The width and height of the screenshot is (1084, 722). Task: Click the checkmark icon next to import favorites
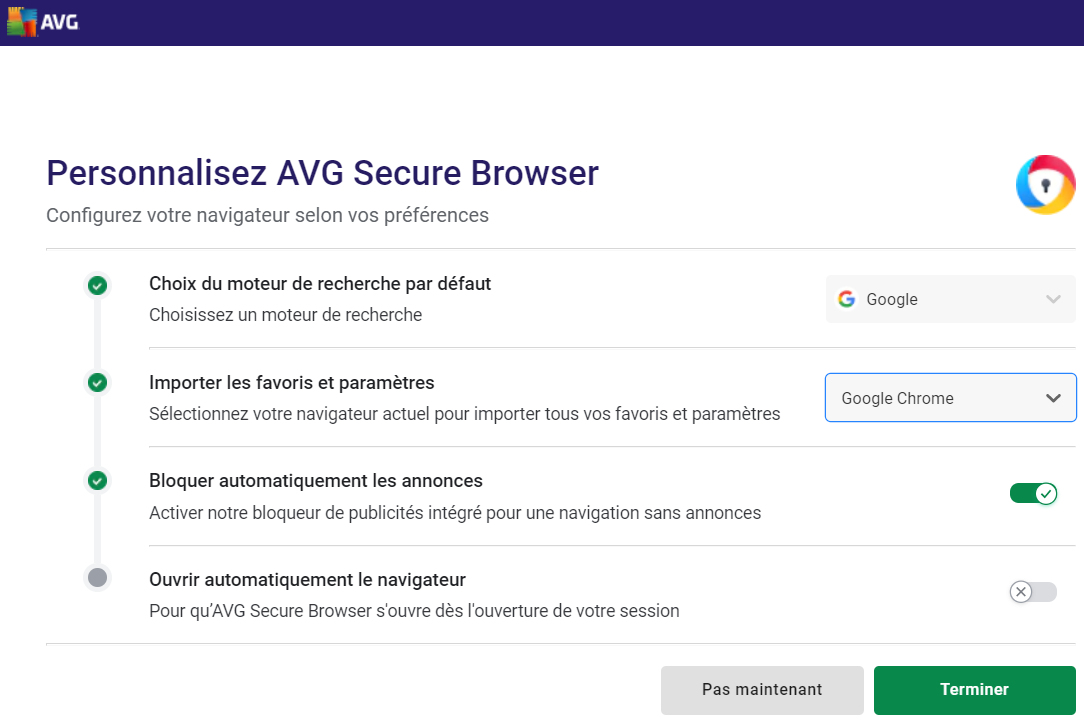pos(97,382)
